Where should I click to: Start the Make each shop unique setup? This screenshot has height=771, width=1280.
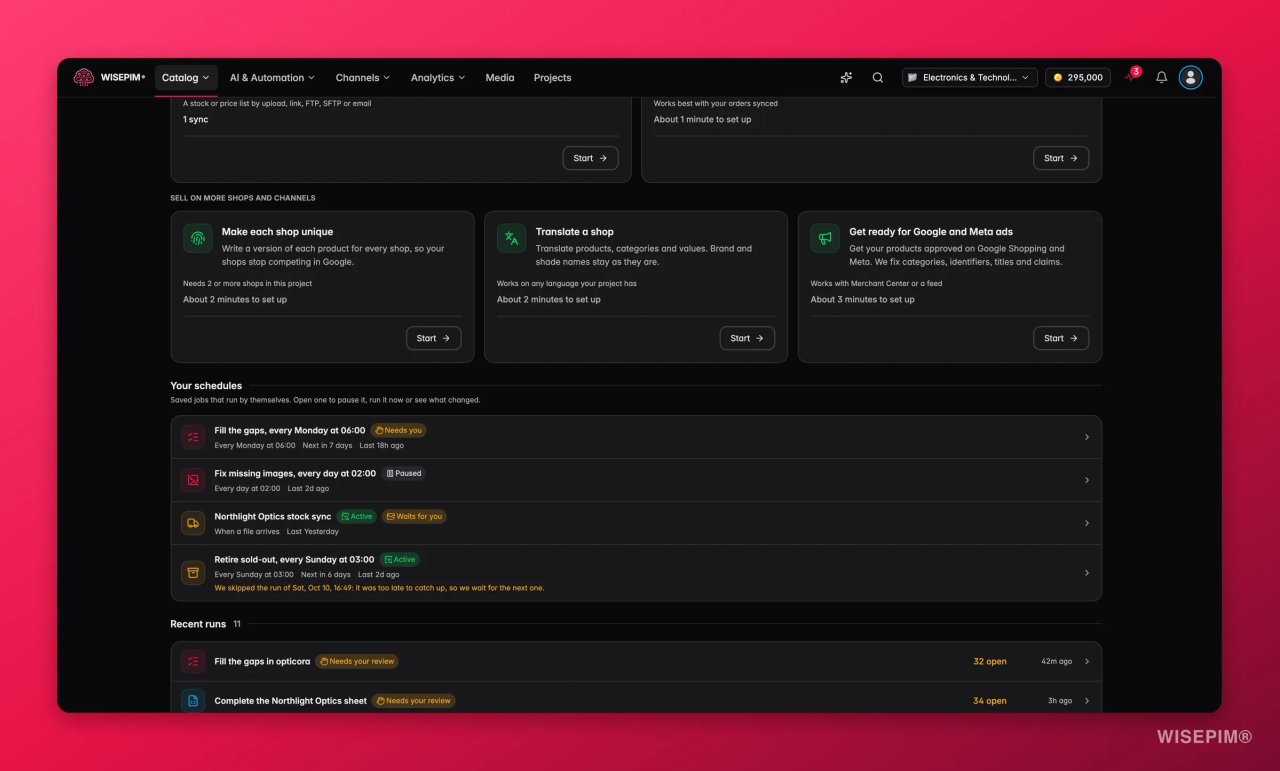tap(434, 338)
